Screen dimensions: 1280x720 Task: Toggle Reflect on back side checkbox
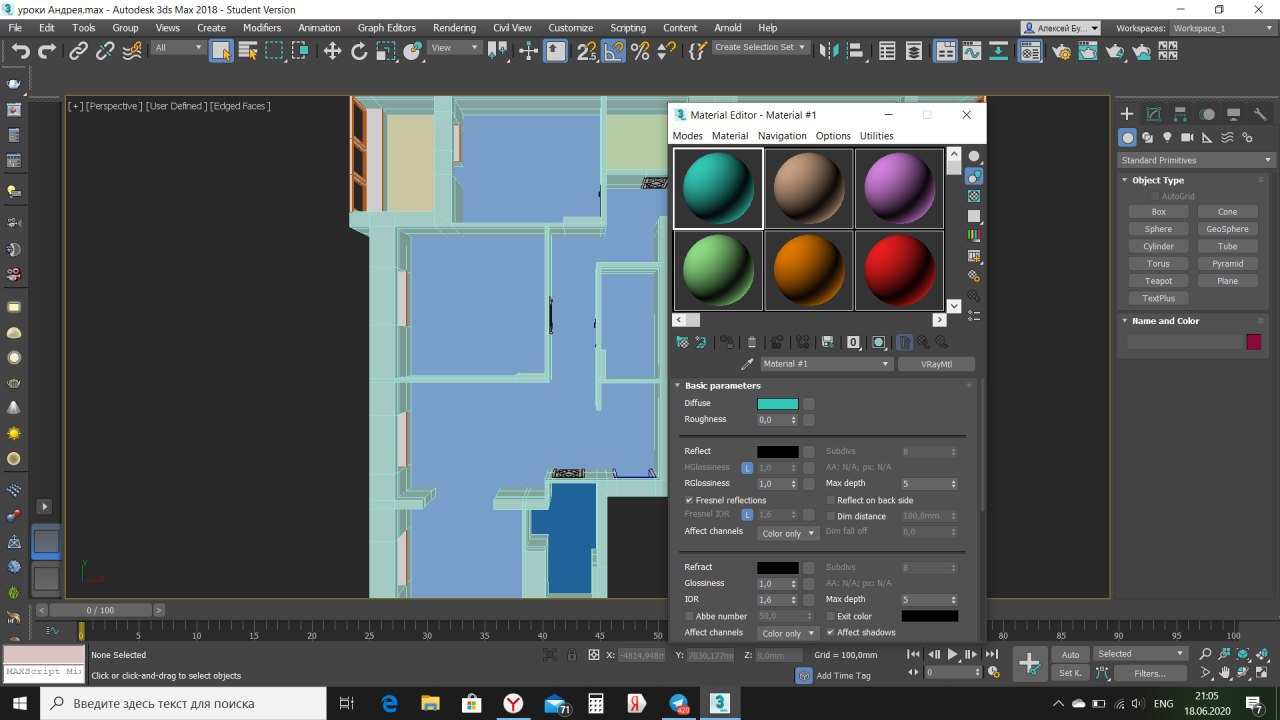click(x=831, y=500)
